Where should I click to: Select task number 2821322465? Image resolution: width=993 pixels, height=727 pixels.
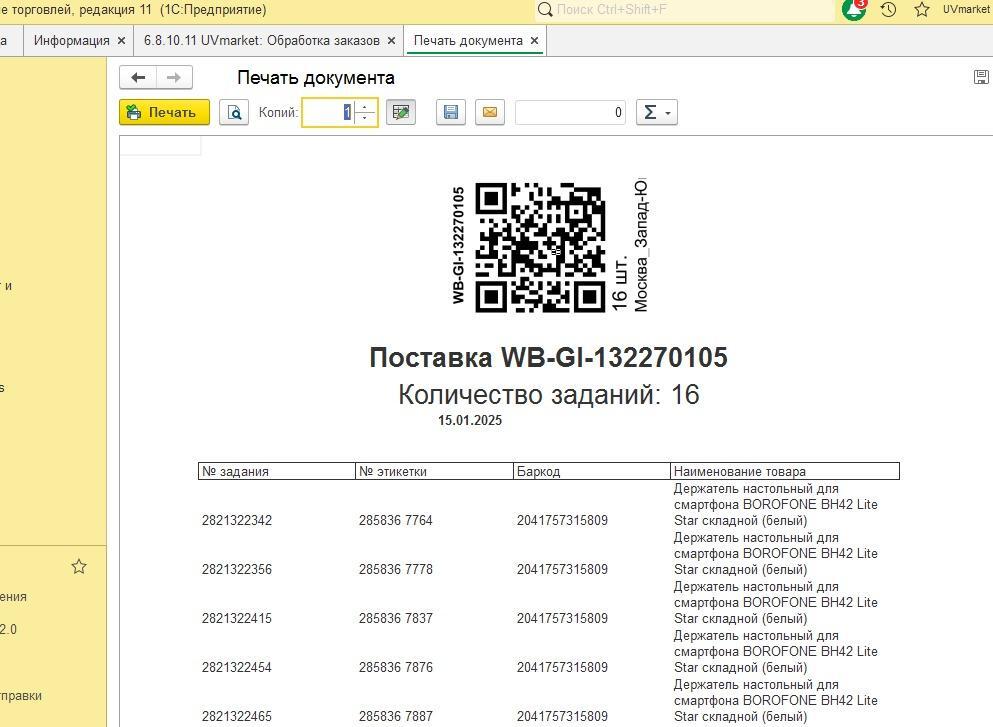pos(237,716)
